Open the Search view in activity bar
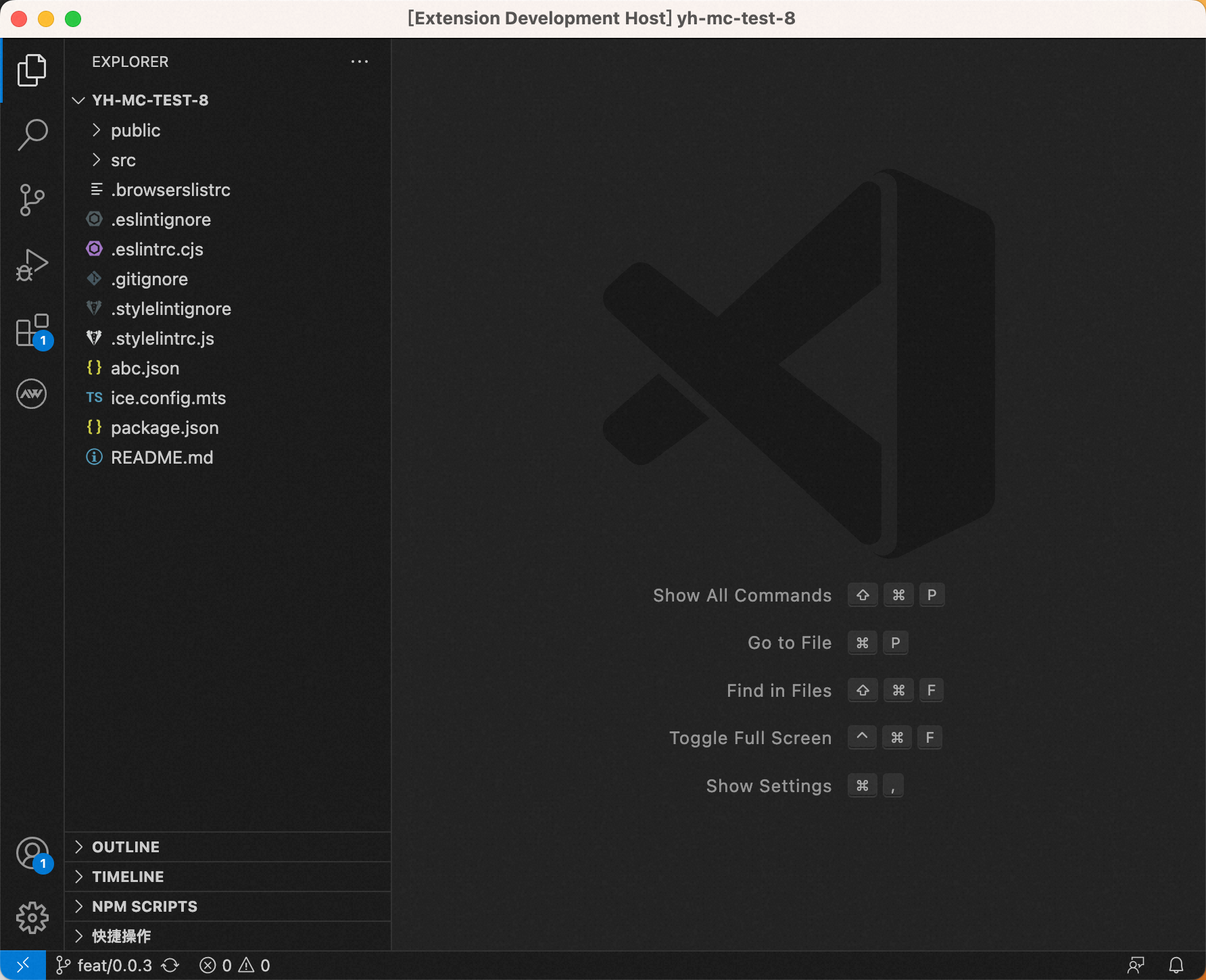Image resolution: width=1206 pixels, height=980 pixels. (32, 134)
